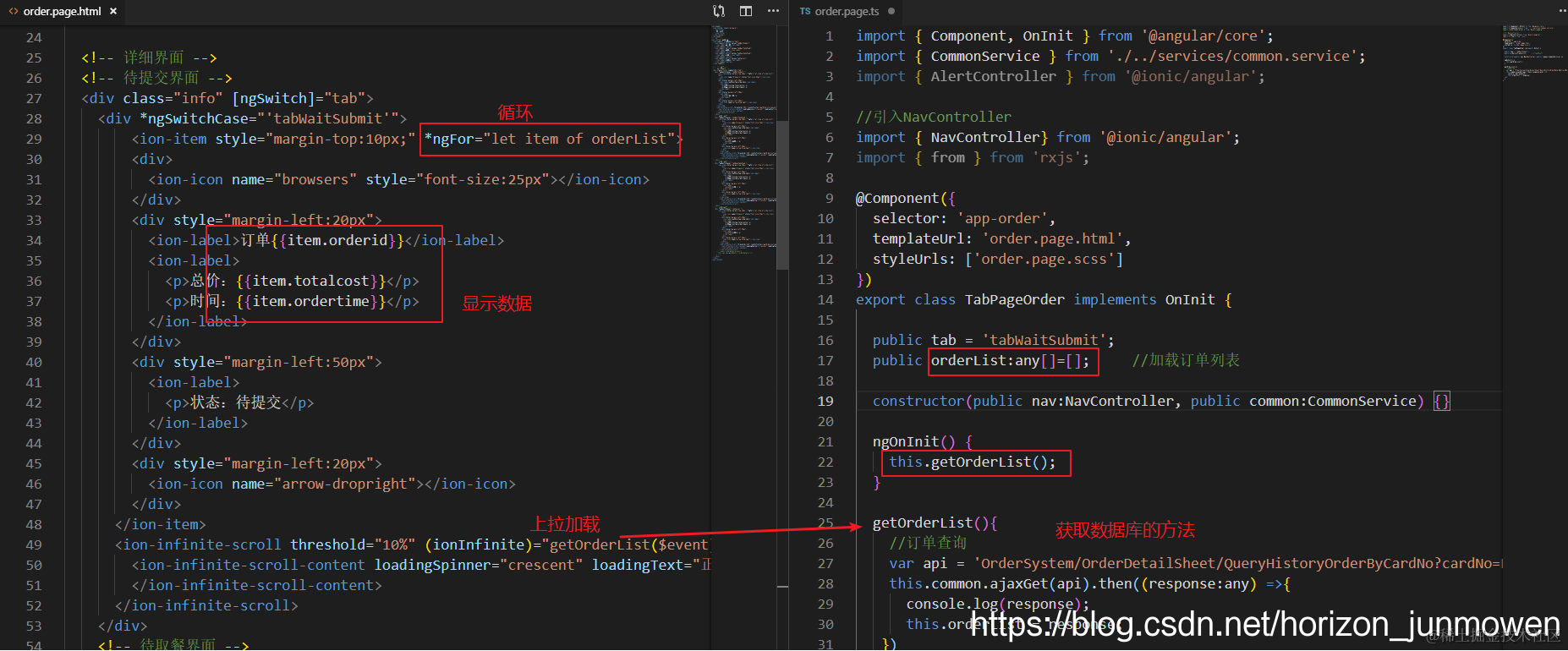Click the AlertController import line
The image size is (1568, 651).
[x=1061, y=76]
